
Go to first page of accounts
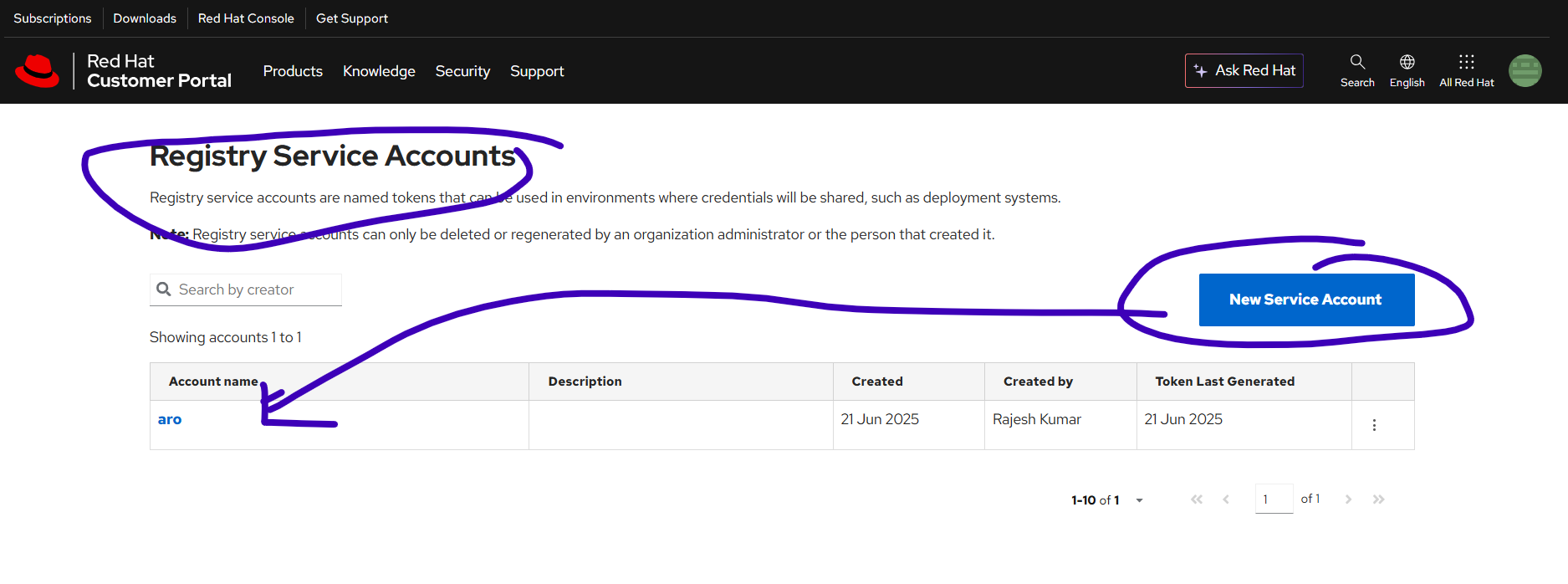(x=1197, y=499)
